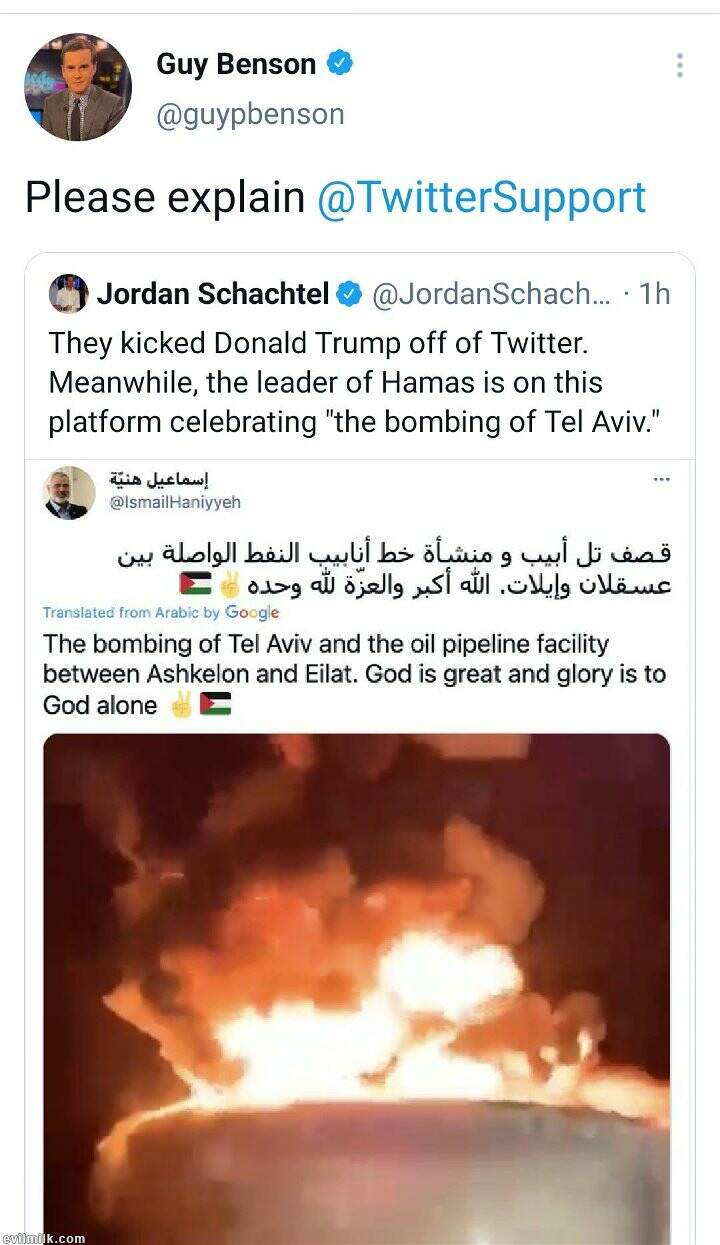Click Jordan Schachtel's small avatar
The image size is (720, 1245).
69,294
